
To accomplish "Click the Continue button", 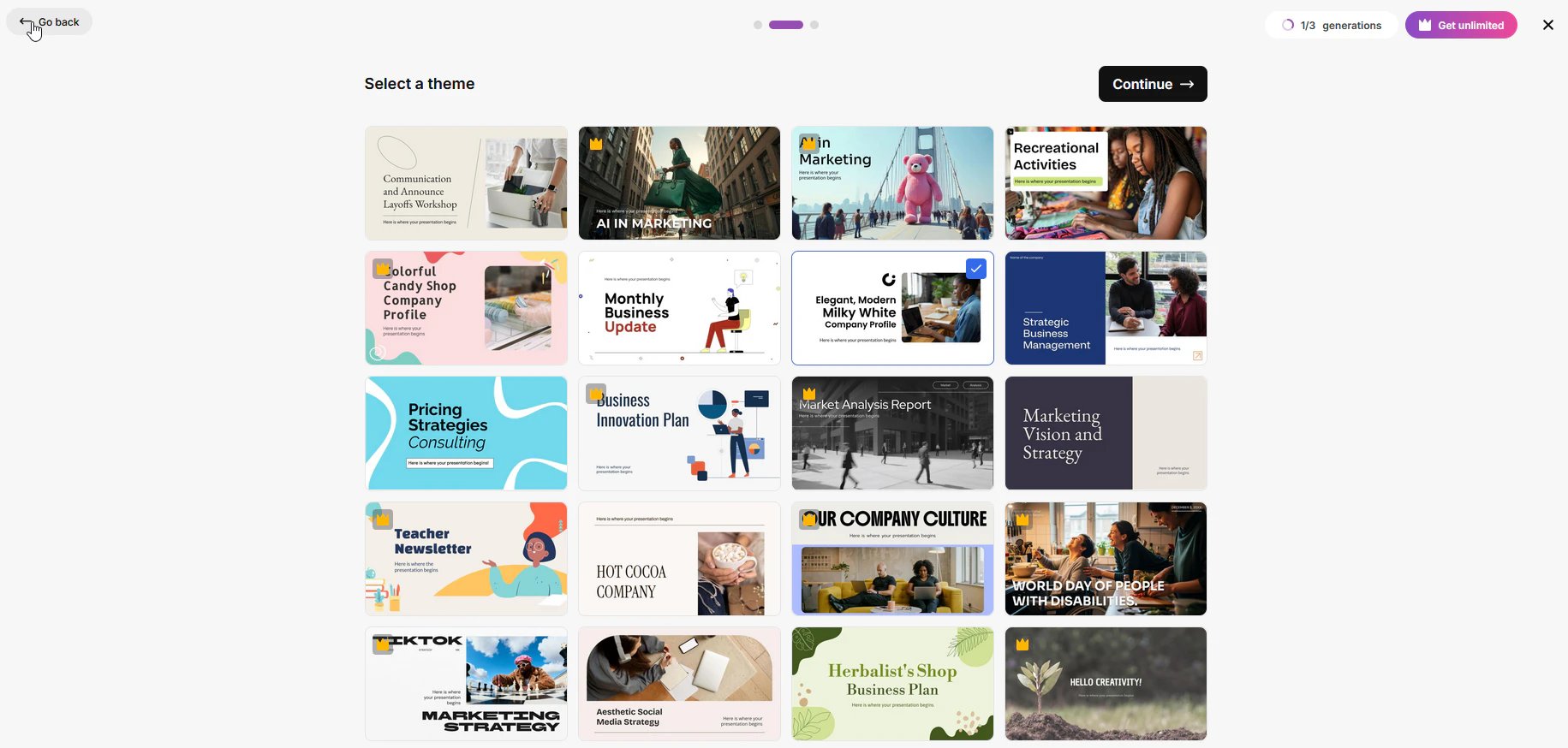I will point(1153,84).
